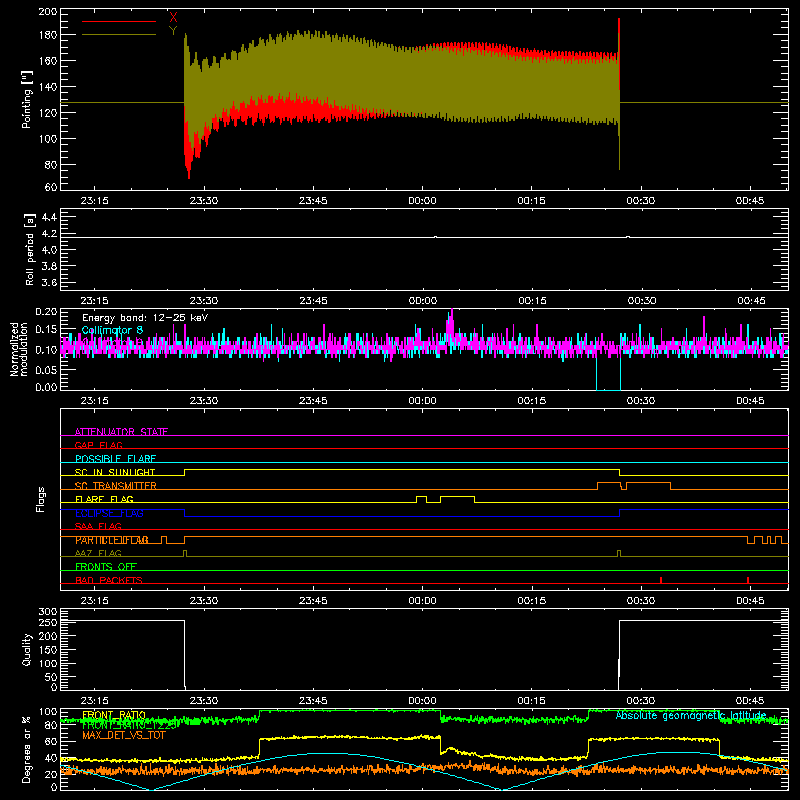Click the orange PARTICLE_FLAG label
The width and height of the screenshot is (800, 800).
(112, 540)
